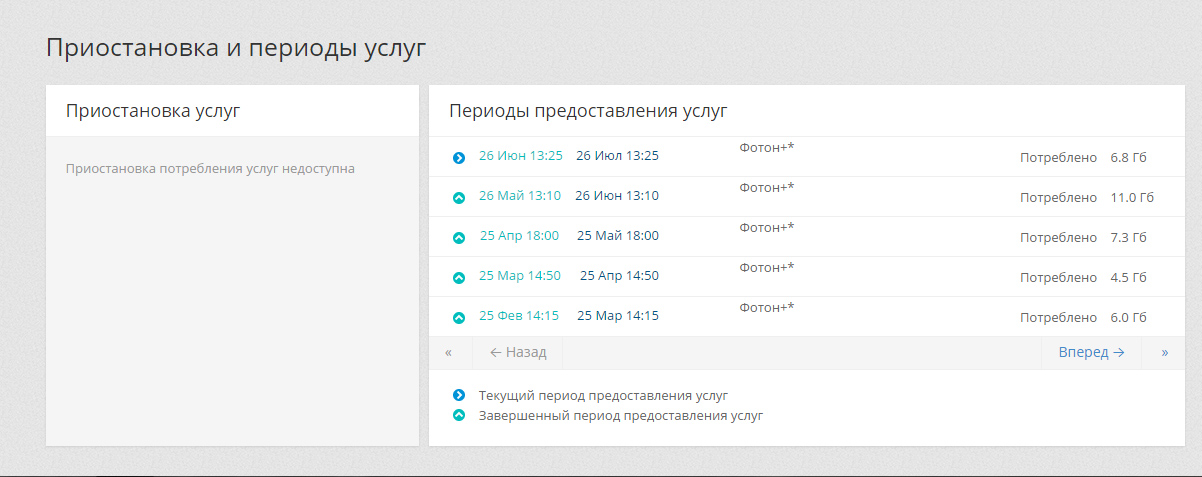Screen dimensions: 1202x477
Task: Click the chevron icon beside 25 Фев 14:15
Action: [x=459, y=318]
